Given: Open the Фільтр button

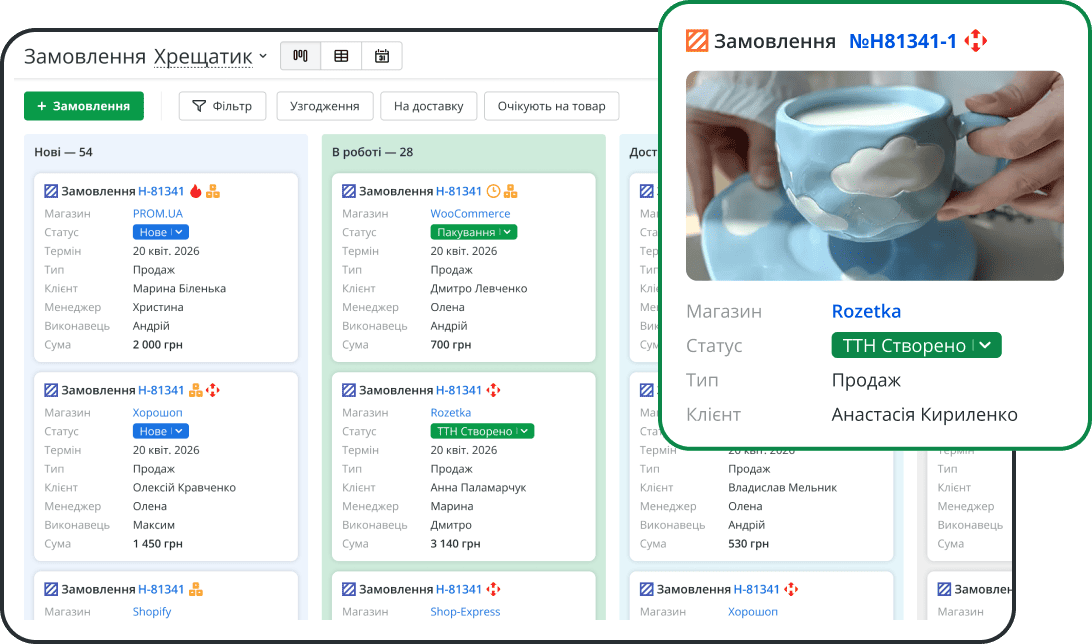Looking at the screenshot, I should tap(222, 106).
